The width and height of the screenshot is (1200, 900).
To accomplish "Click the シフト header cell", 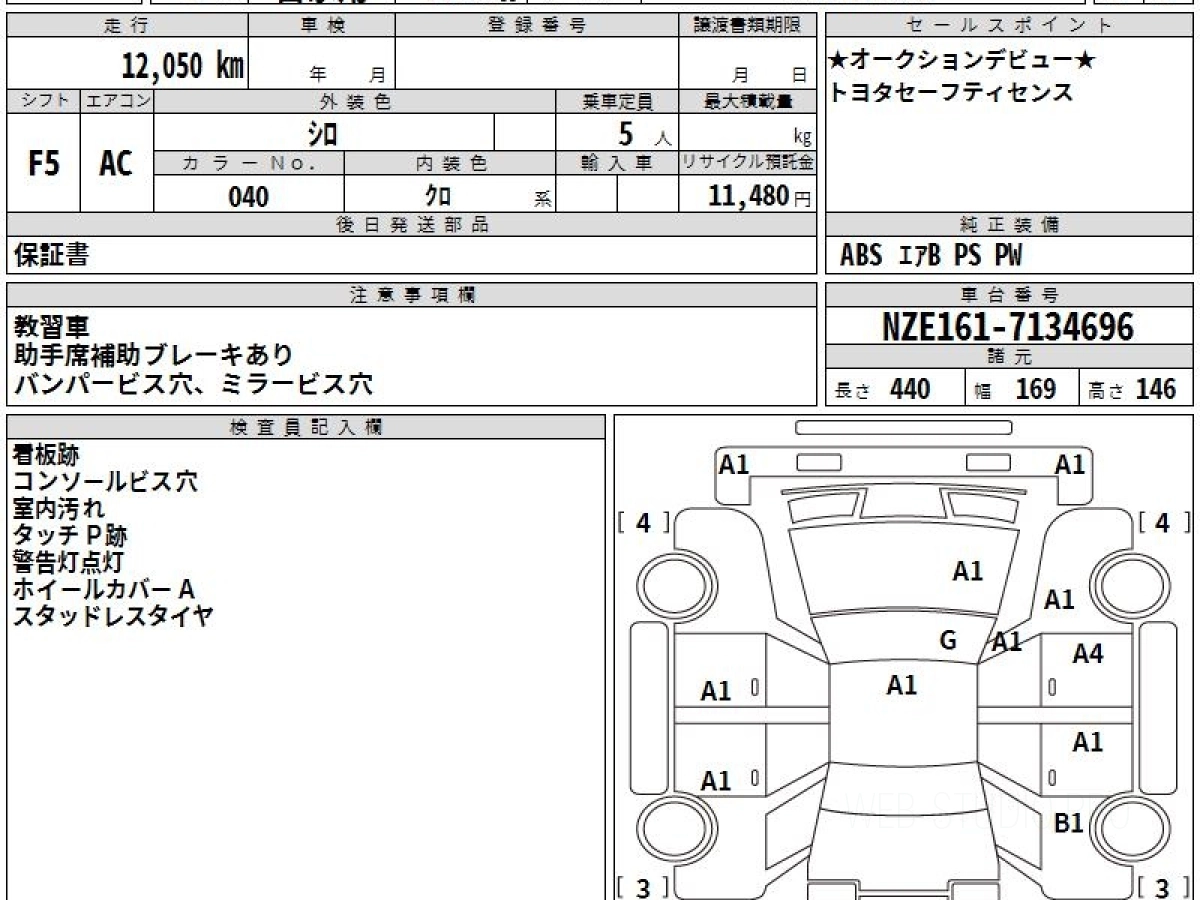I will 44,101.
